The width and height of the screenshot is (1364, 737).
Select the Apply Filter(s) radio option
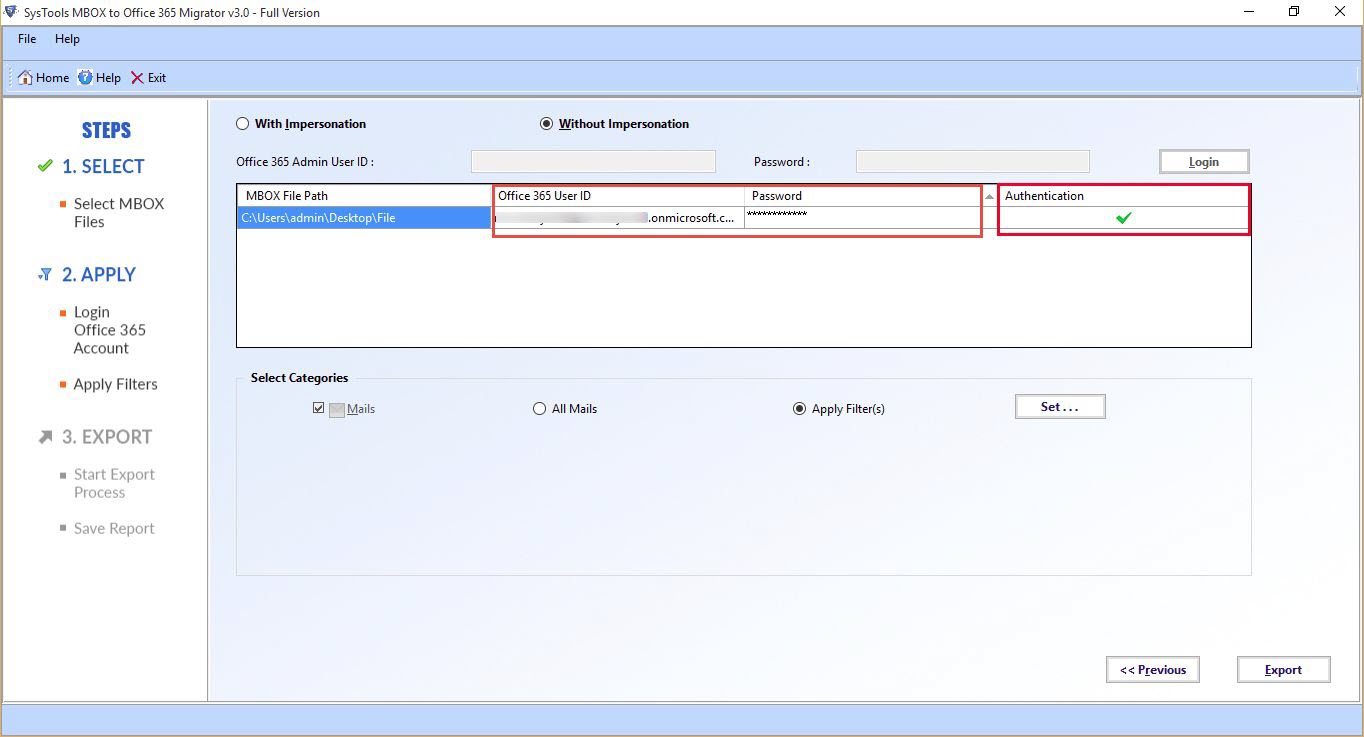(799, 409)
